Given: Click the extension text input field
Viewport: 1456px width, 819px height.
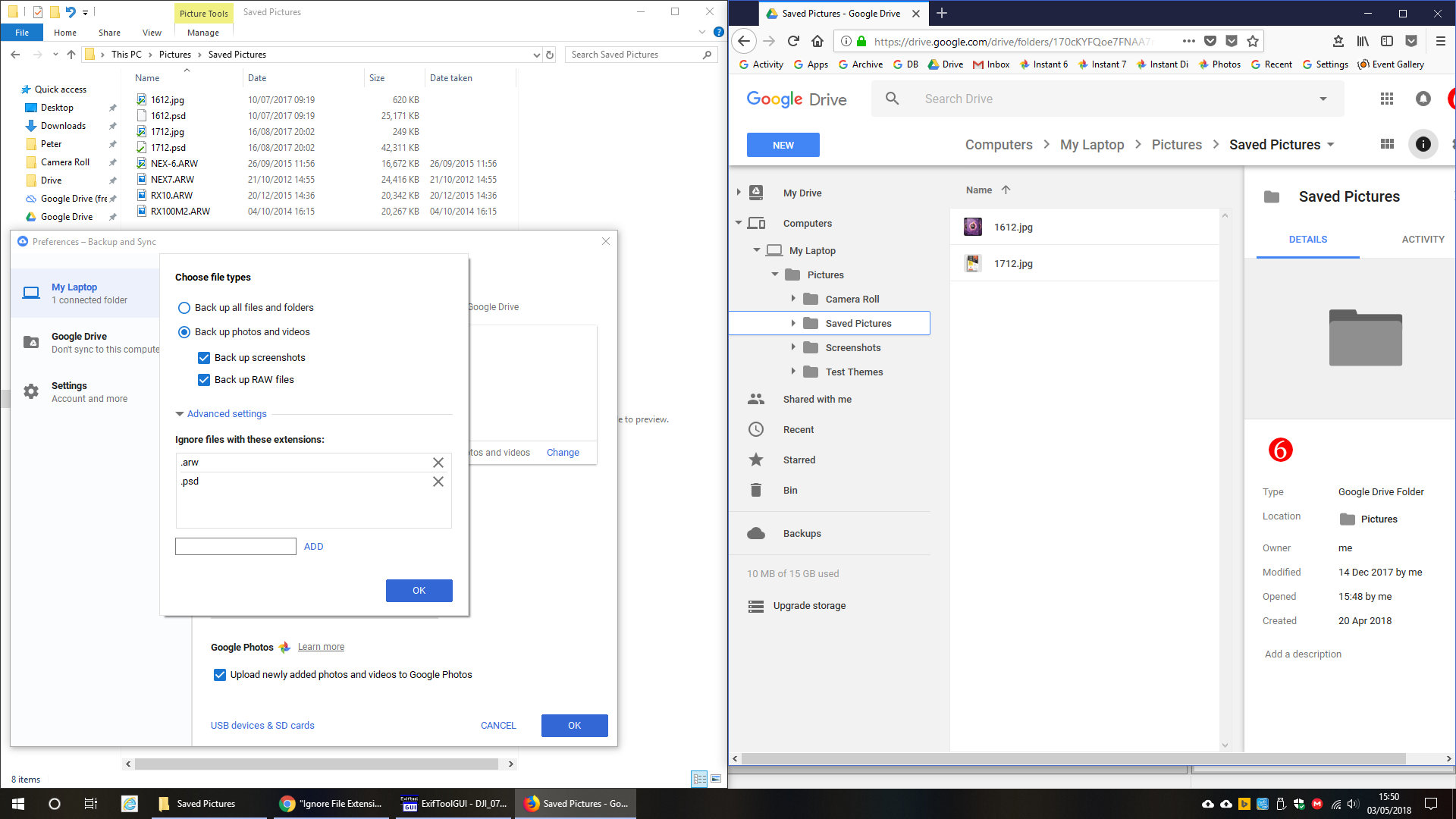Looking at the screenshot, I should (x=235, y=547).
